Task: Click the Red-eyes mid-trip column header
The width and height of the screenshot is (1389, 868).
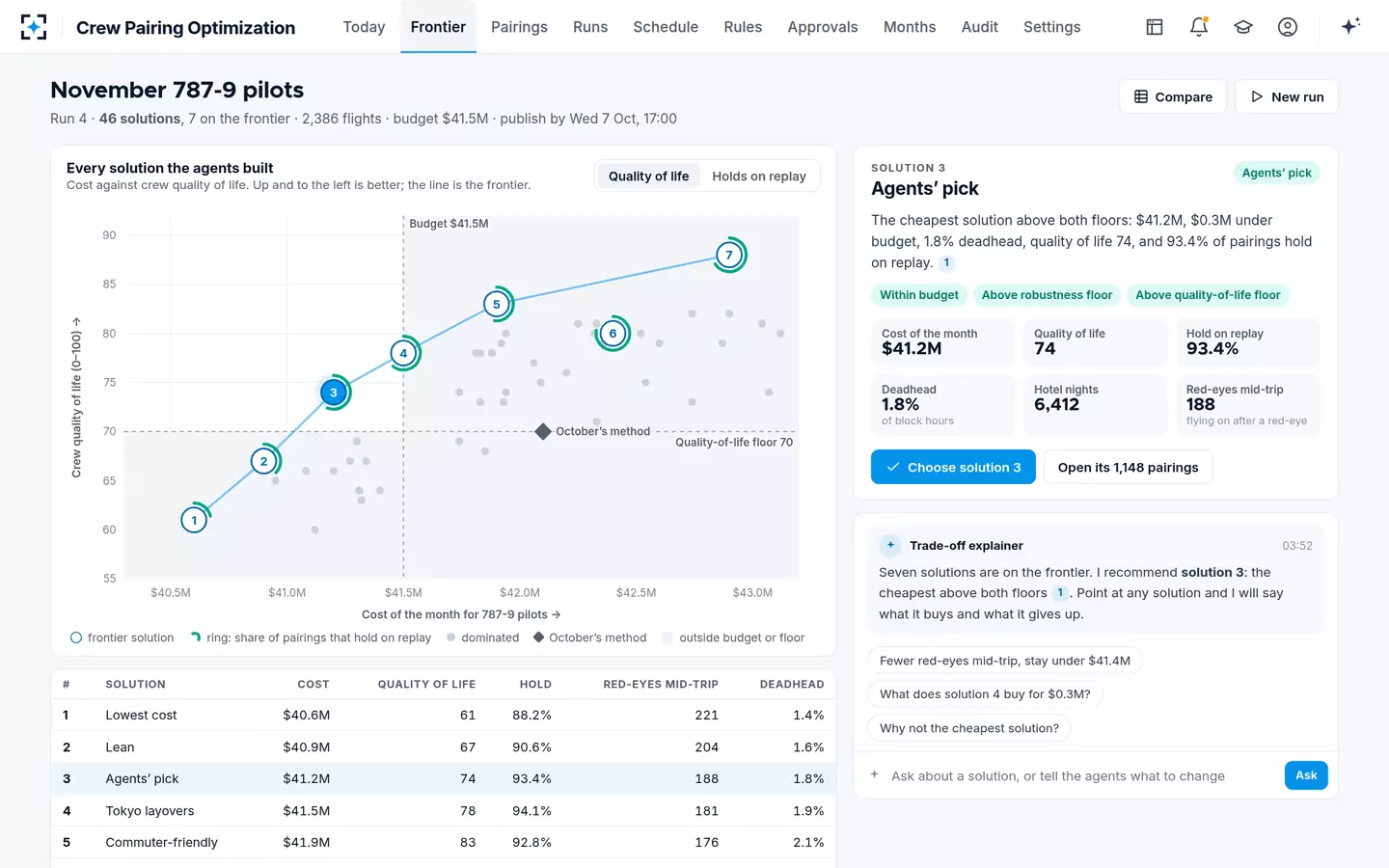Action: click(661, 684)
